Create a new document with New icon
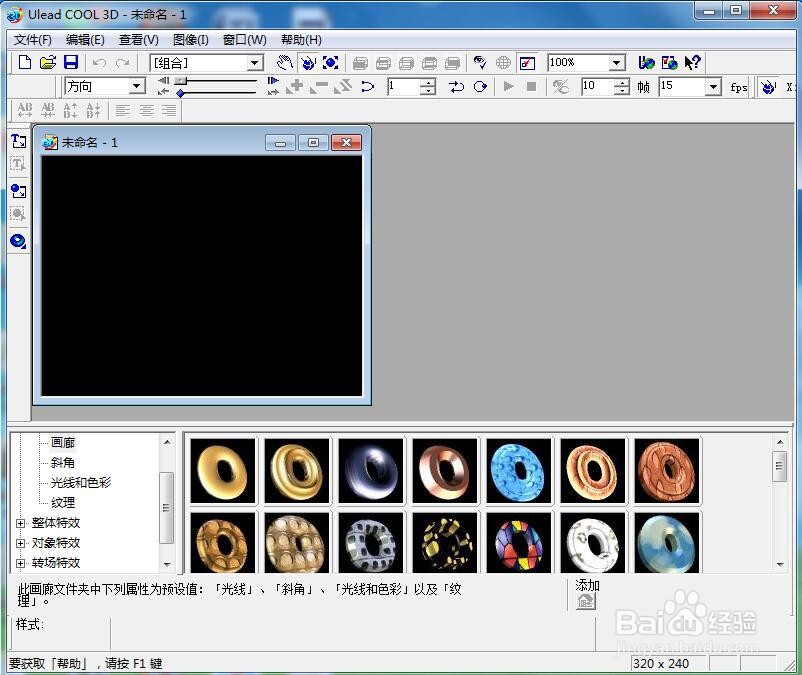Viewport: 802px width, 675px height. [x=25, y=62]
